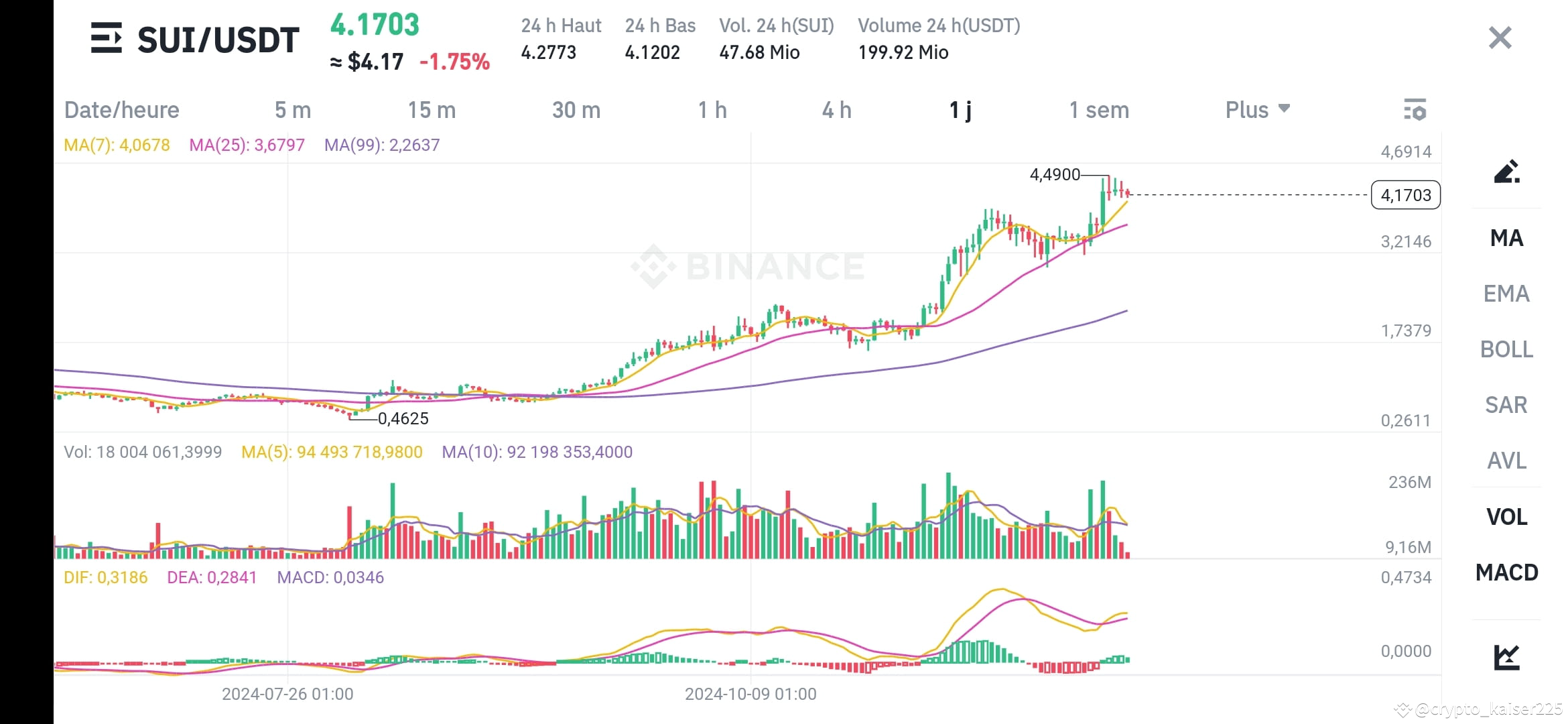Image resolution: width=1568 pixels, height=724 pixels.
Task: Click the MA(7) indicator value in yellow
Action: [117, 144]
